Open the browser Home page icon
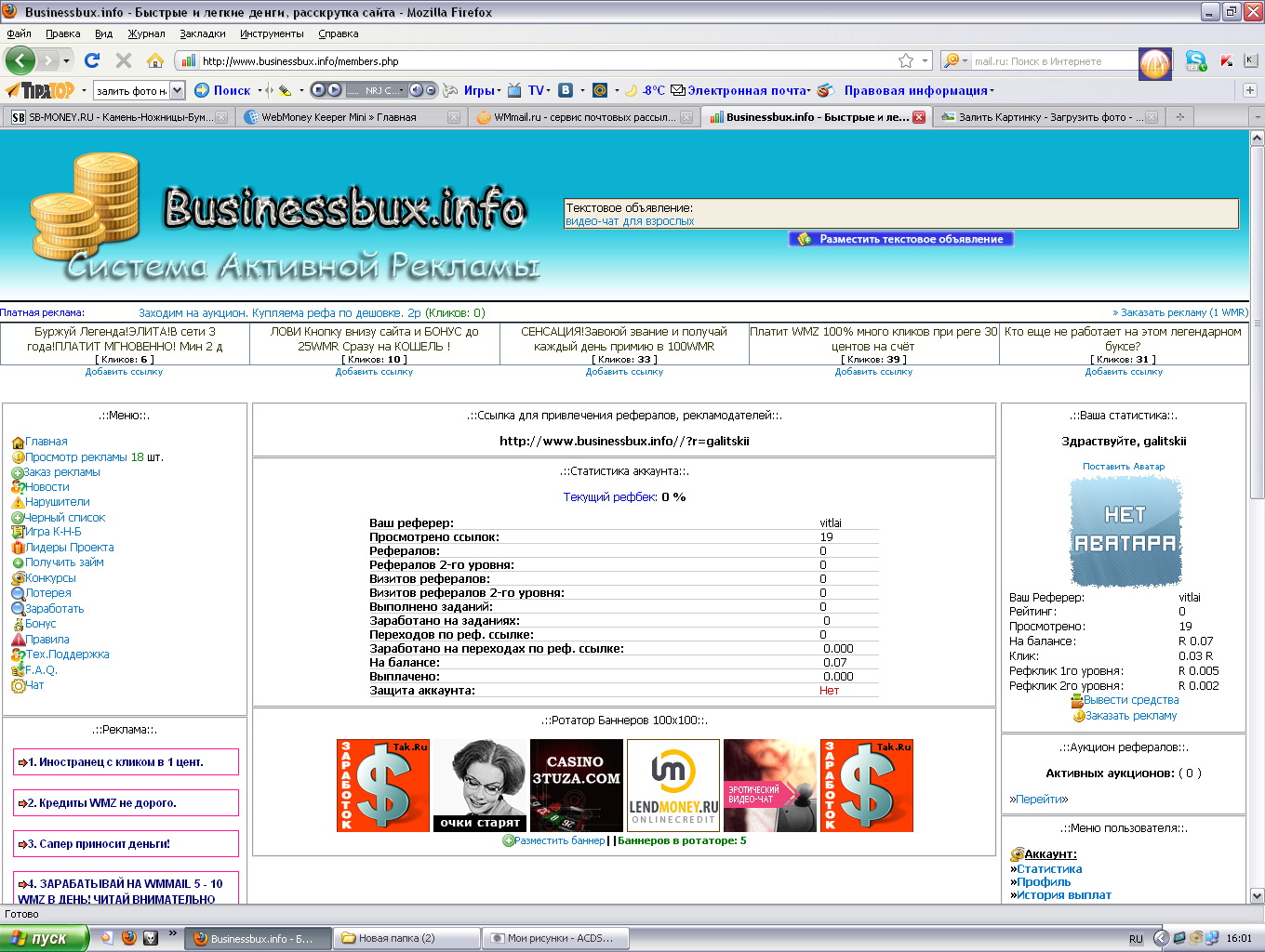 click(x=155, y=60)
